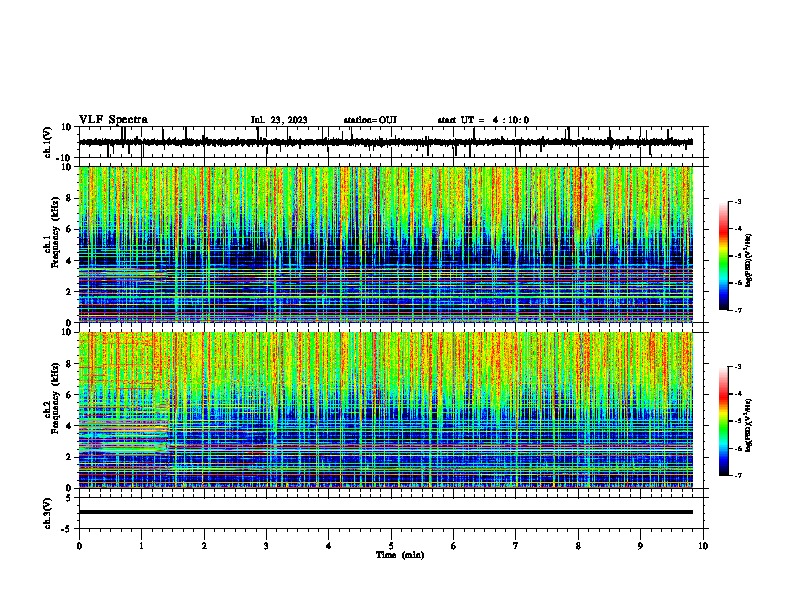The width and height of the screenshot is (792, 612).
Task: Click time axis tick label "6"
Action: point(454,546)
